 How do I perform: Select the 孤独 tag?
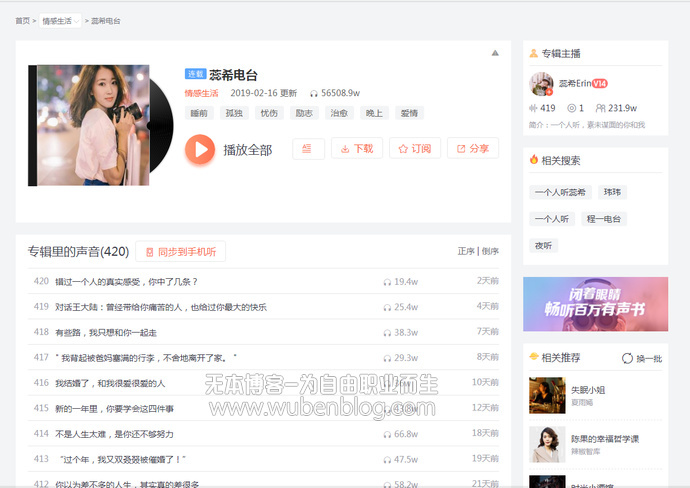[234, 113]
